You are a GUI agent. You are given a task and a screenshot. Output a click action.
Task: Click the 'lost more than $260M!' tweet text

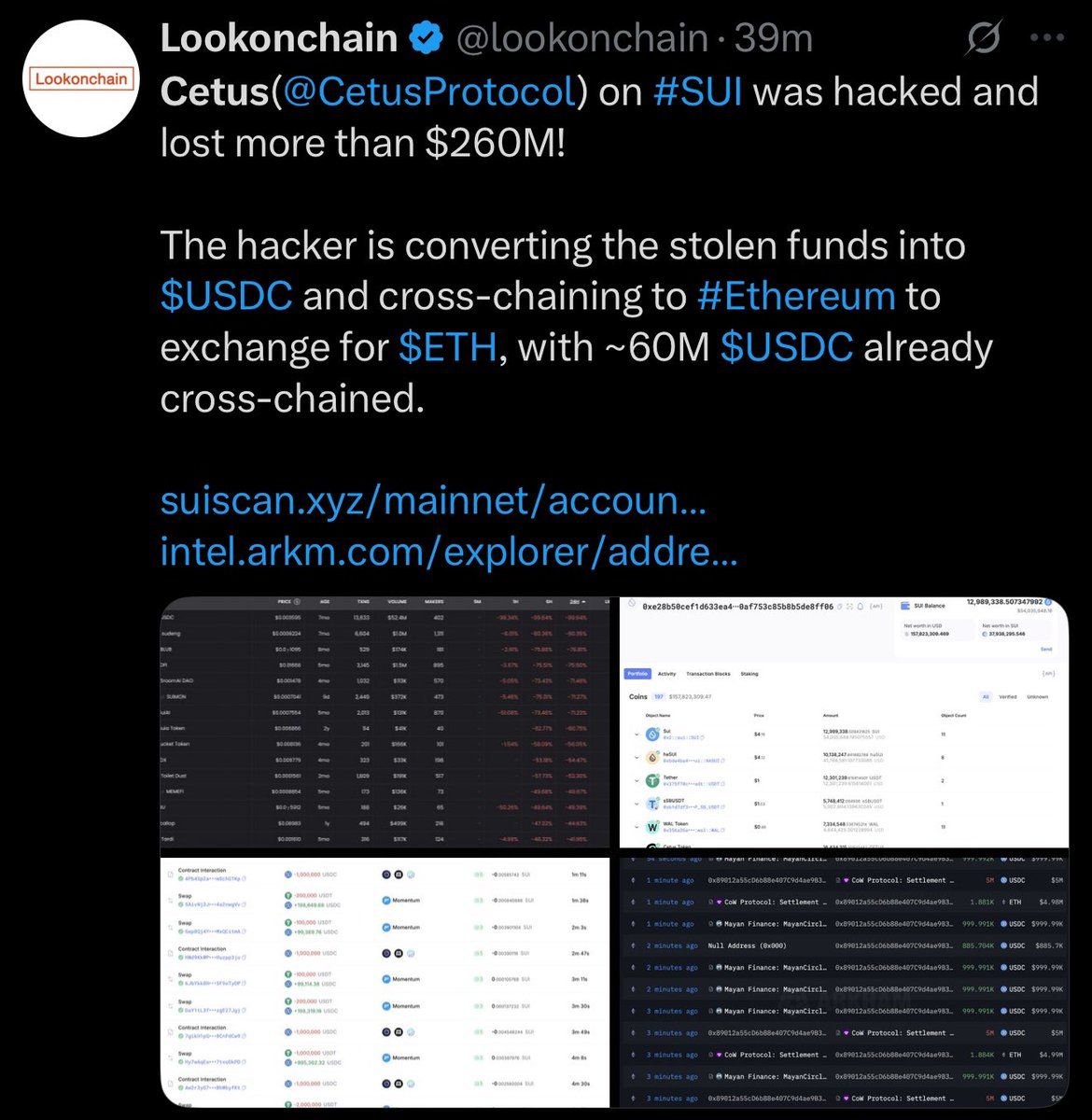click(x=363, y=143)
